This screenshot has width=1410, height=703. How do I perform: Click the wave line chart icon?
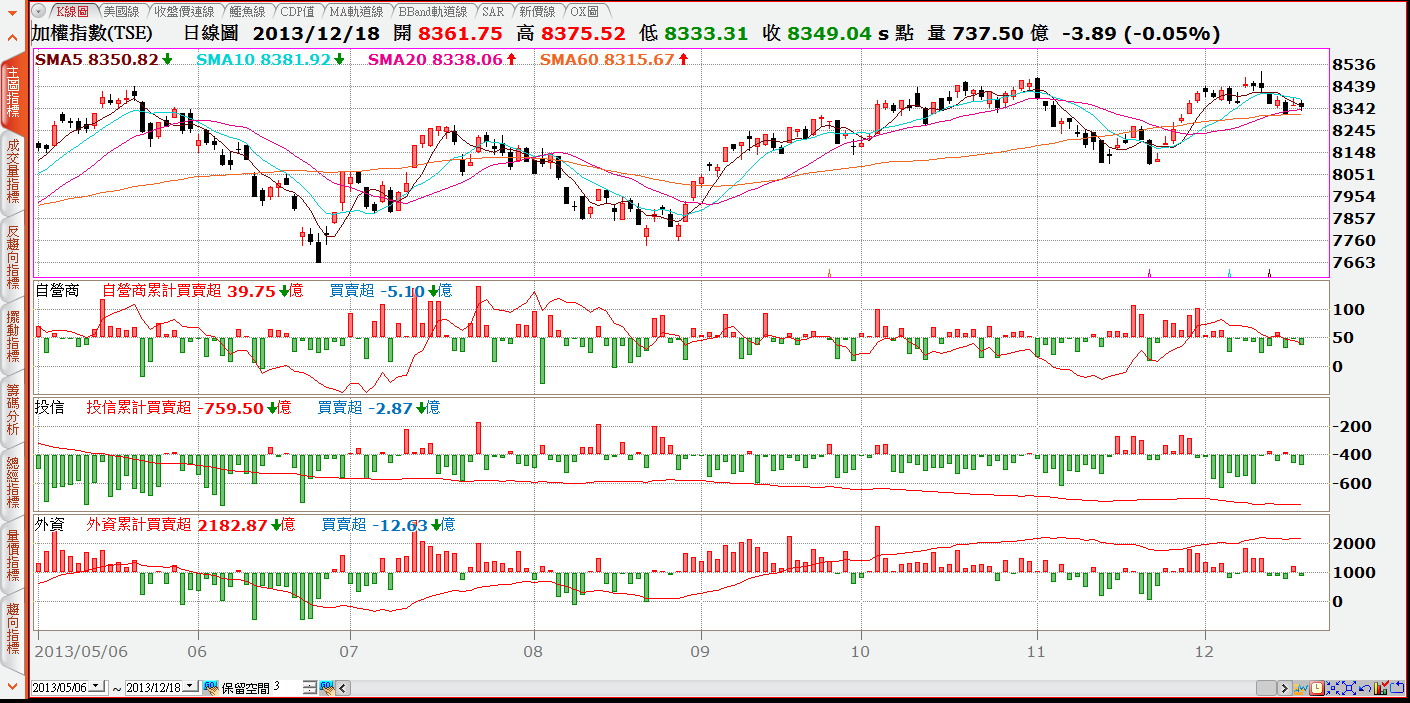pyautogui.click(x=1301, y=688)
